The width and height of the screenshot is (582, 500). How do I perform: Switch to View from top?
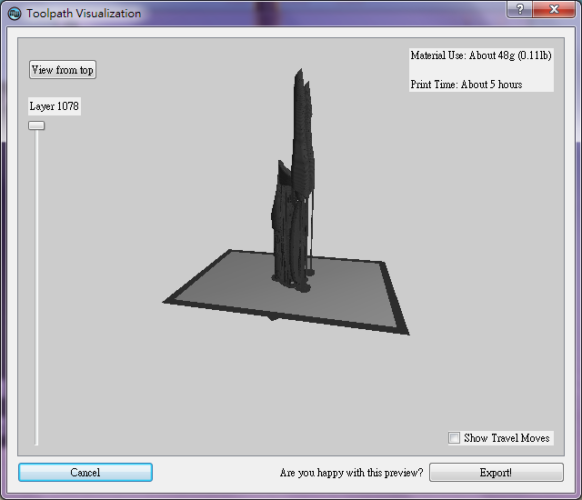(62, 70)
